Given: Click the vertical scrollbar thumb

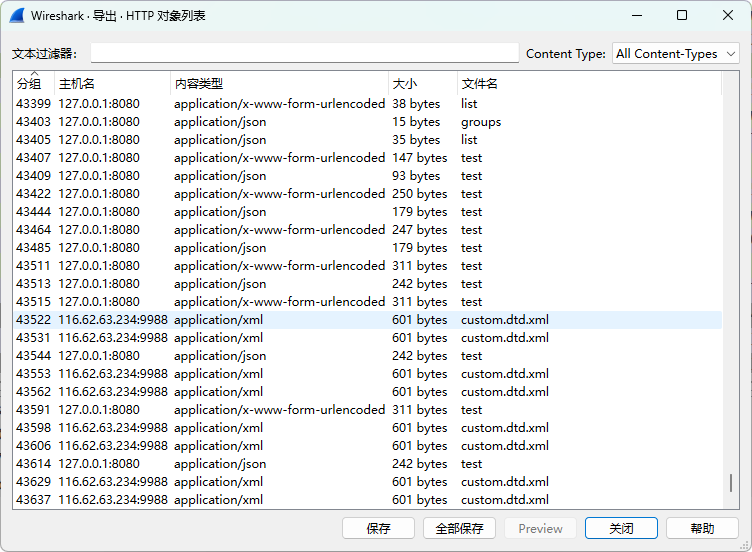Looking at the screenshot, I should point(730,483).
